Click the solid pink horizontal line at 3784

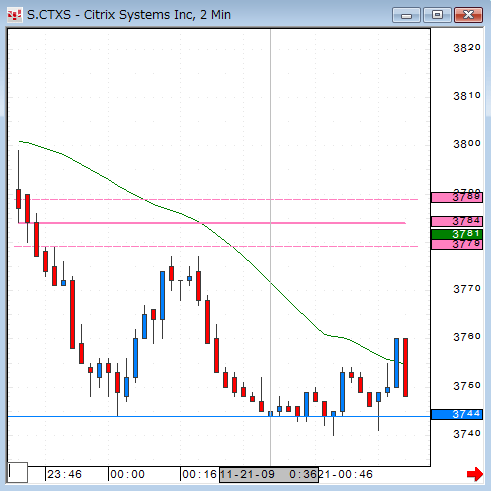(212, 223)
